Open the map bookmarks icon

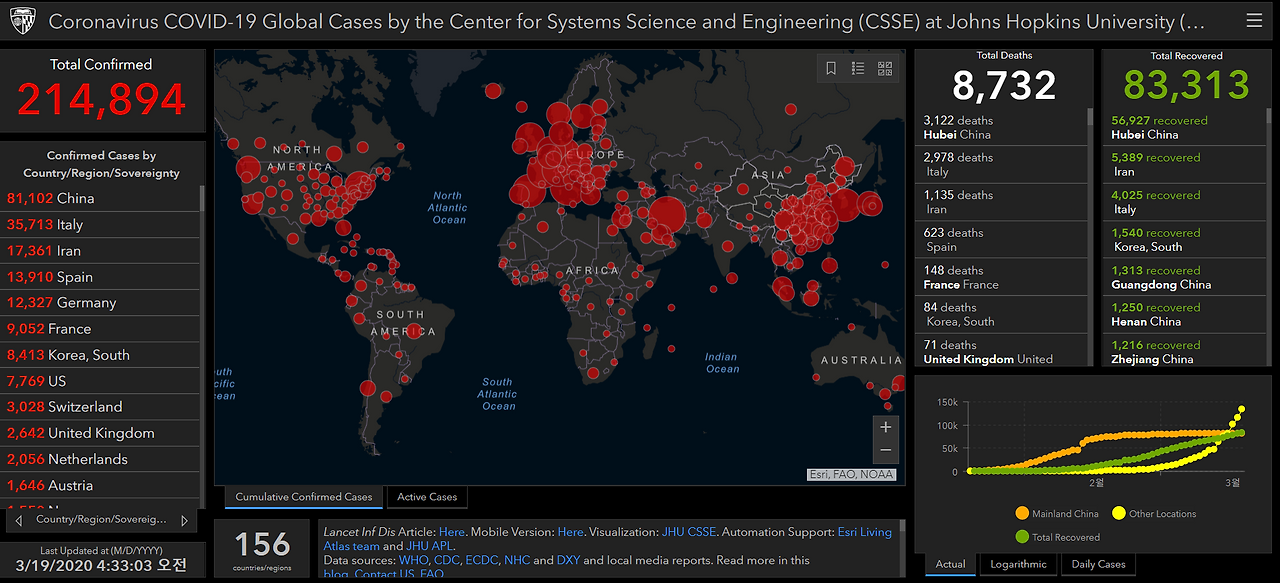coord(831,68)
